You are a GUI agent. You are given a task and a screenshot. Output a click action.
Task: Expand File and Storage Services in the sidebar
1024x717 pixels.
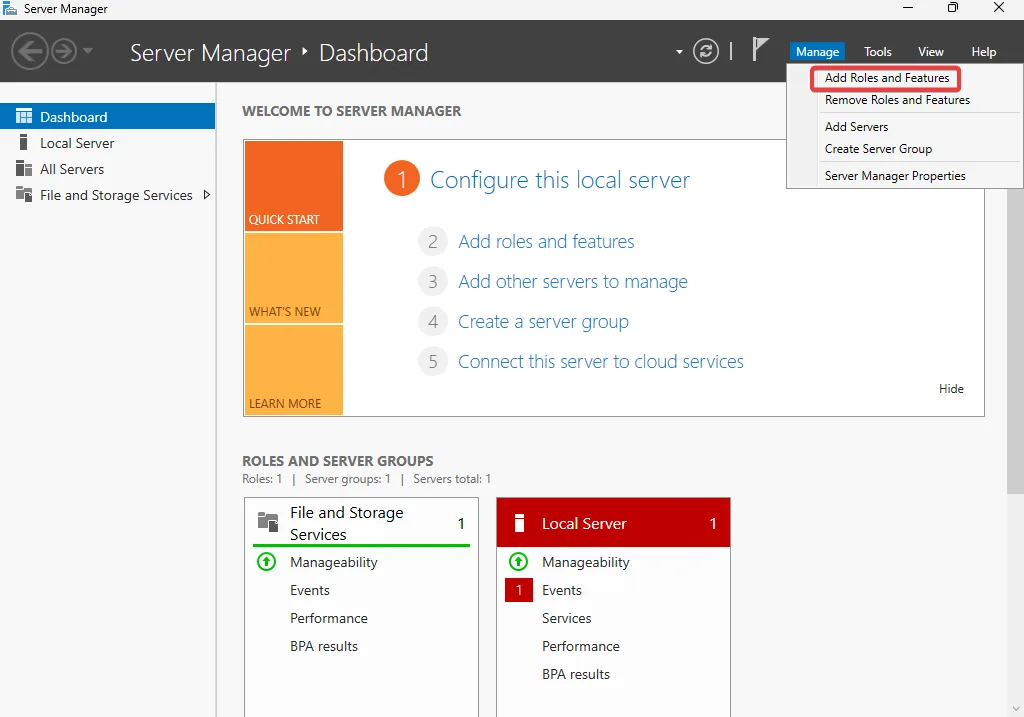207,195
